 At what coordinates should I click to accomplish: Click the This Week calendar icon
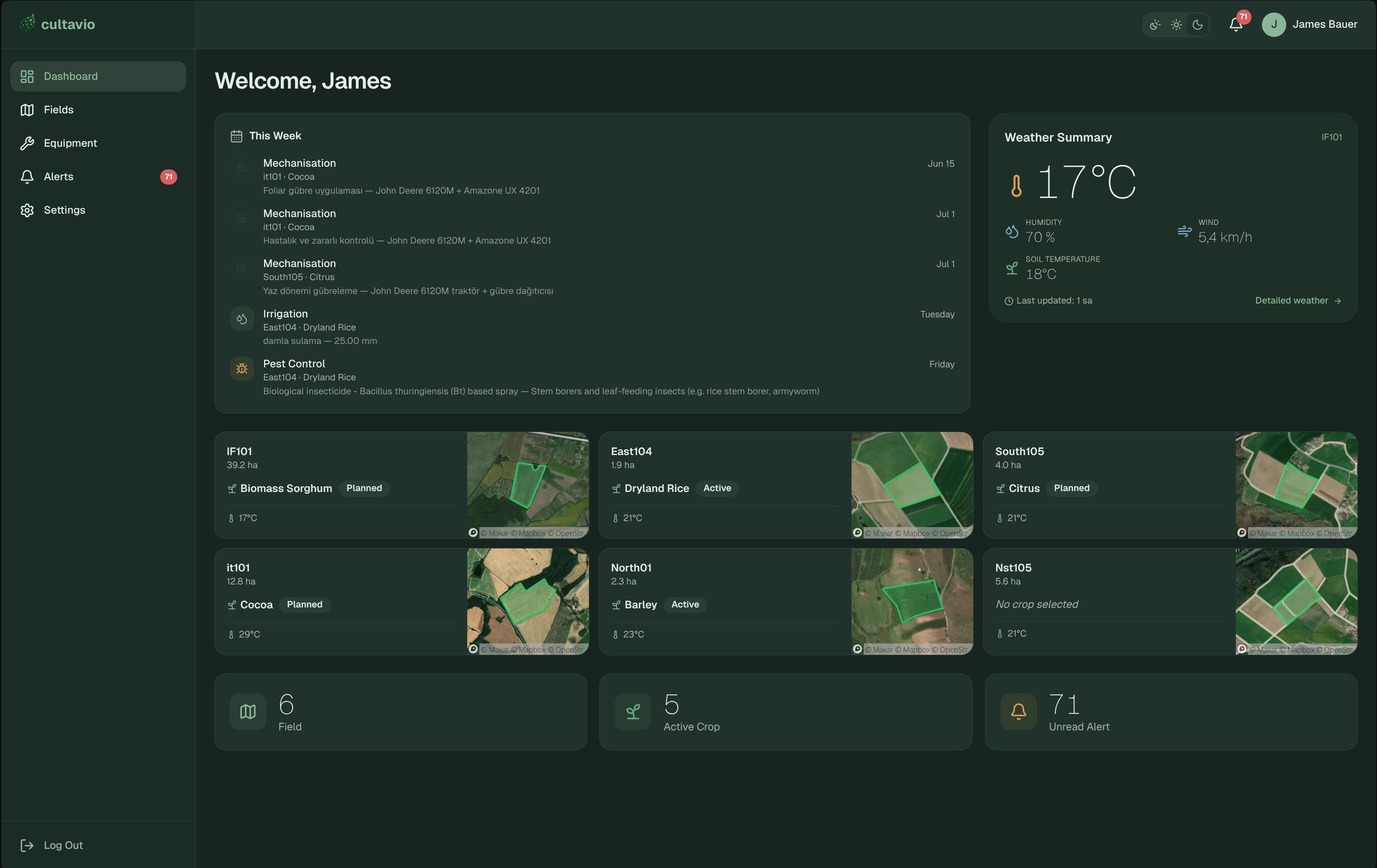[236, 136]
